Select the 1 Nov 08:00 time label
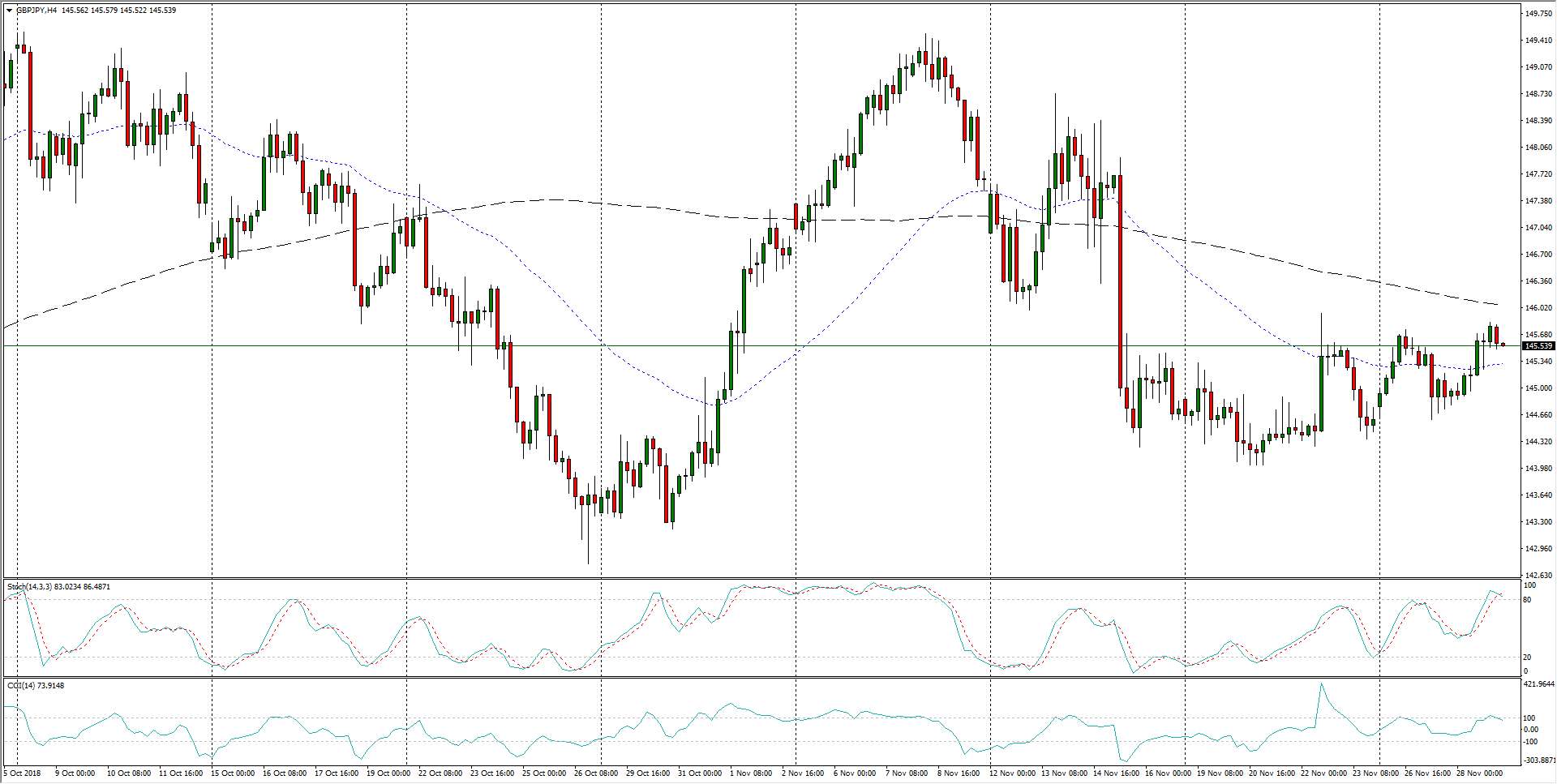Image resolution: width=1557 pixels, height=784 pixels. click(x=751, y=773)
